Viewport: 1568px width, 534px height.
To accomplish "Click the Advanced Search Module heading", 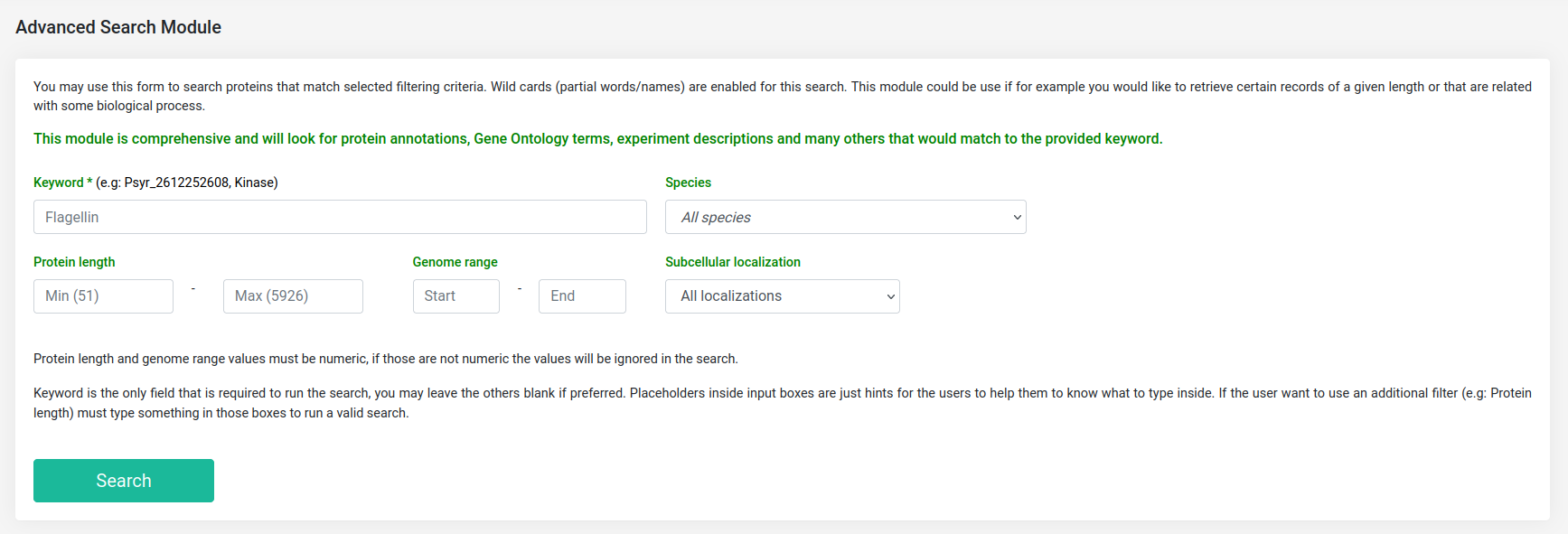I will [x=118, y=27].
